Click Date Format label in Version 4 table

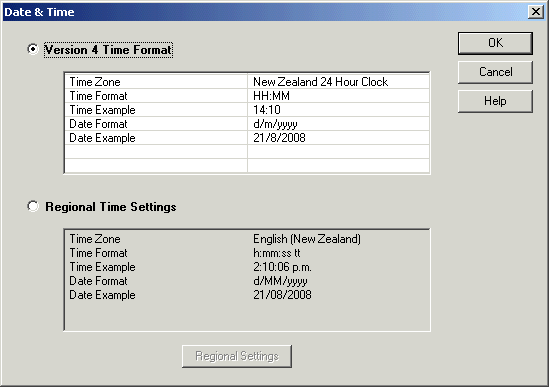[98, 124]
